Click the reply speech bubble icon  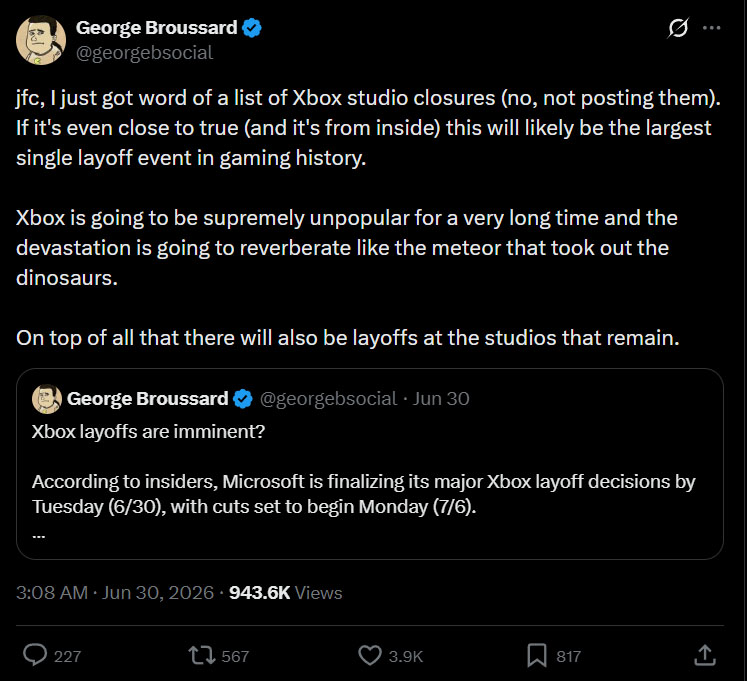click(x=35, y=655)
